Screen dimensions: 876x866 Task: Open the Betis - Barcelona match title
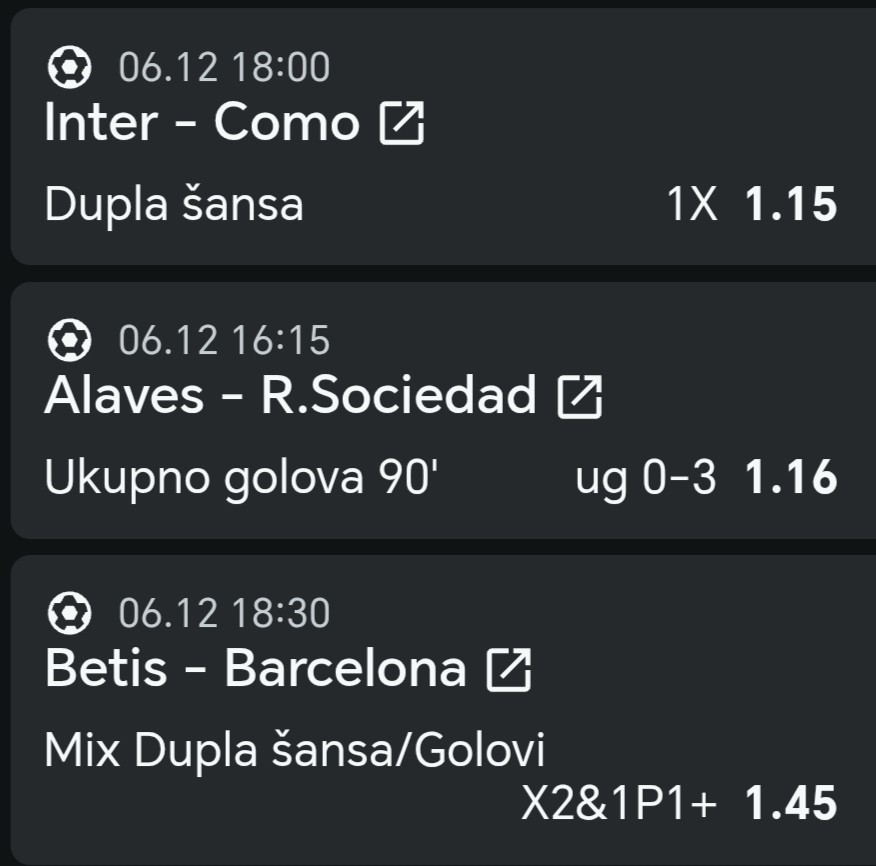[255, 669]
